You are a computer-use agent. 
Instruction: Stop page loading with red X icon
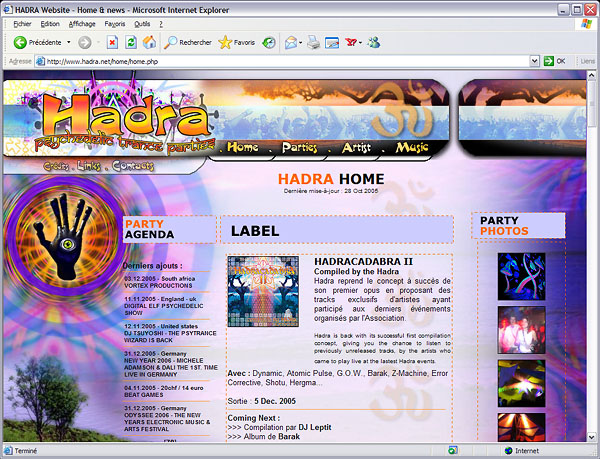pos(112,42)
